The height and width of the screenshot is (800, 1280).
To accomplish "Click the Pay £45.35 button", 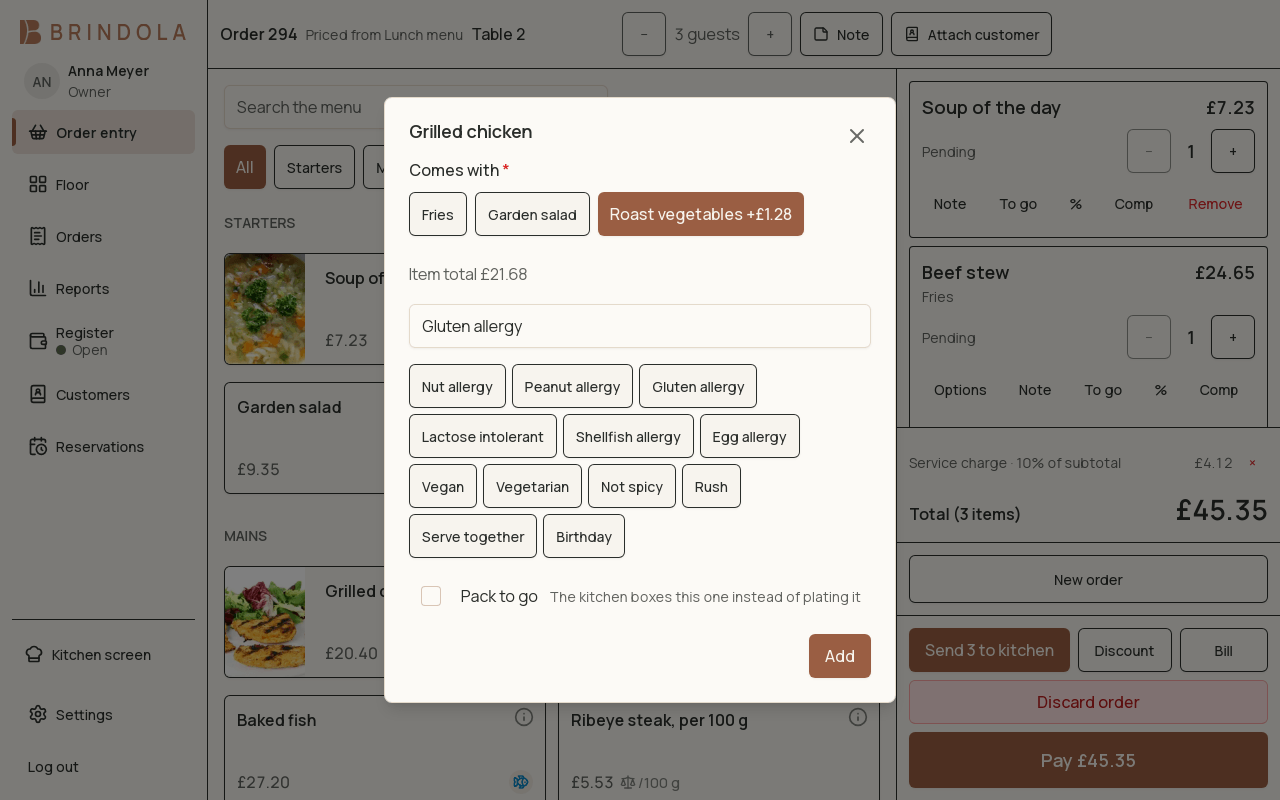I will click(1088, 760).
